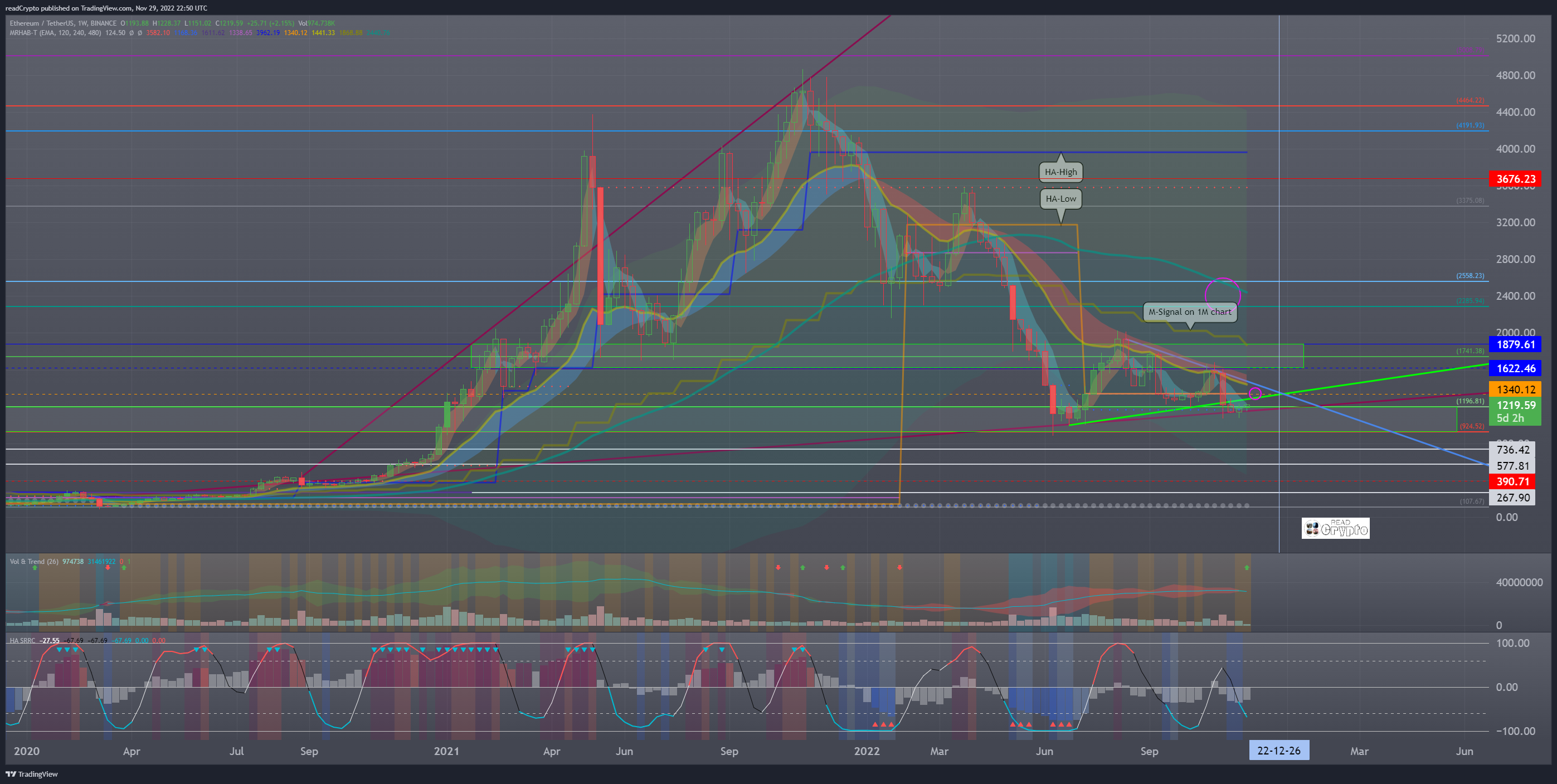Image resolution: width=1557 pixels, height=784 pixels.
Task: Click the 2022 label on the time axis
Action: coord(866,751)
